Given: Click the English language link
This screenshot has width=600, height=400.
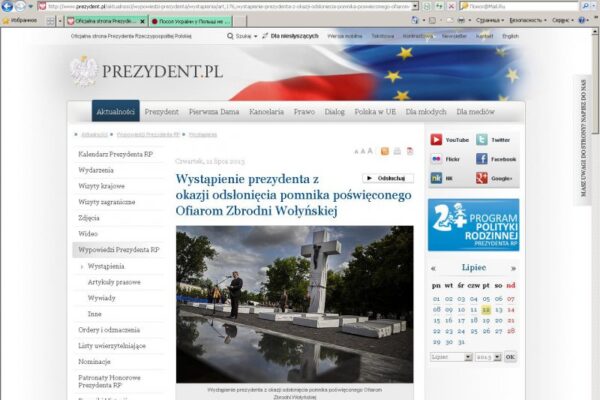Looking at the screenshot, I should [510, 36].
